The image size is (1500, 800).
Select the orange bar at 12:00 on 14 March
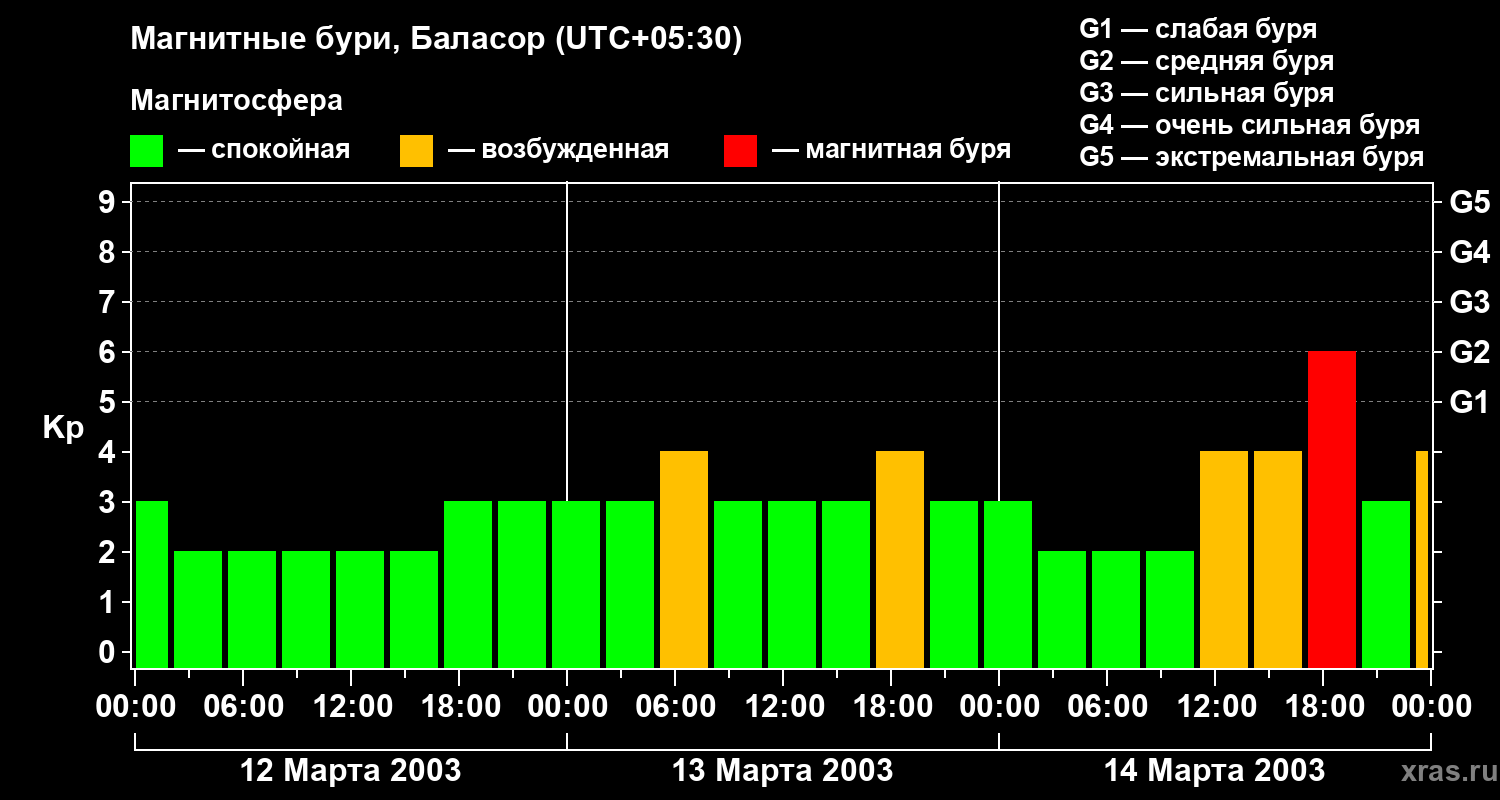[1224, 560]
